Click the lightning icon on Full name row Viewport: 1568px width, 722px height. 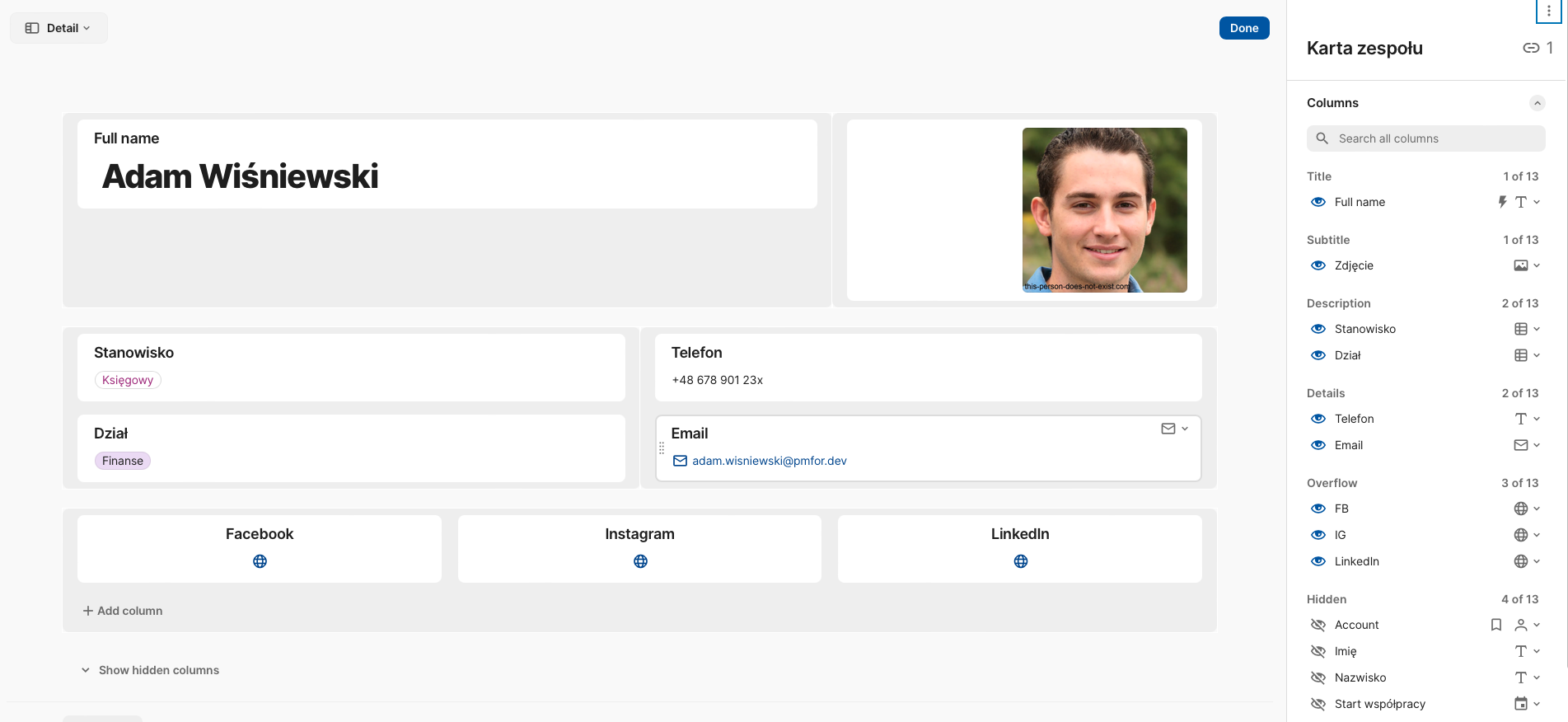1502,202
